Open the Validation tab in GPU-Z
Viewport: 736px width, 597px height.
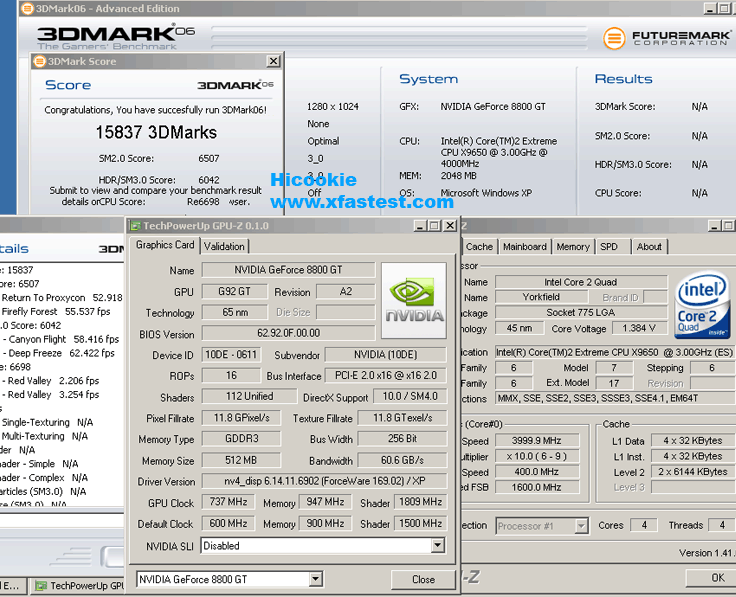224,246
